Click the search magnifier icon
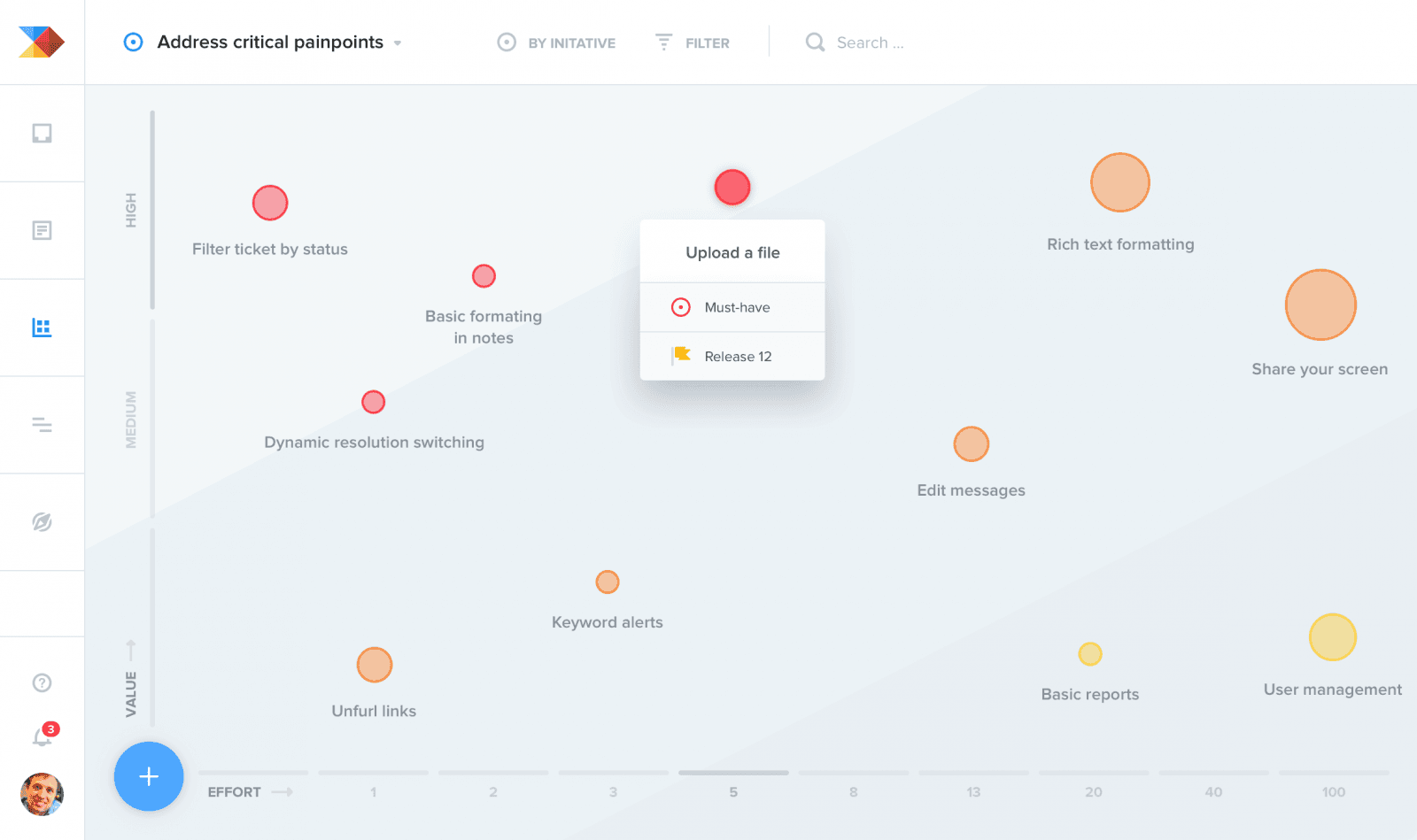 coord(815,42)
